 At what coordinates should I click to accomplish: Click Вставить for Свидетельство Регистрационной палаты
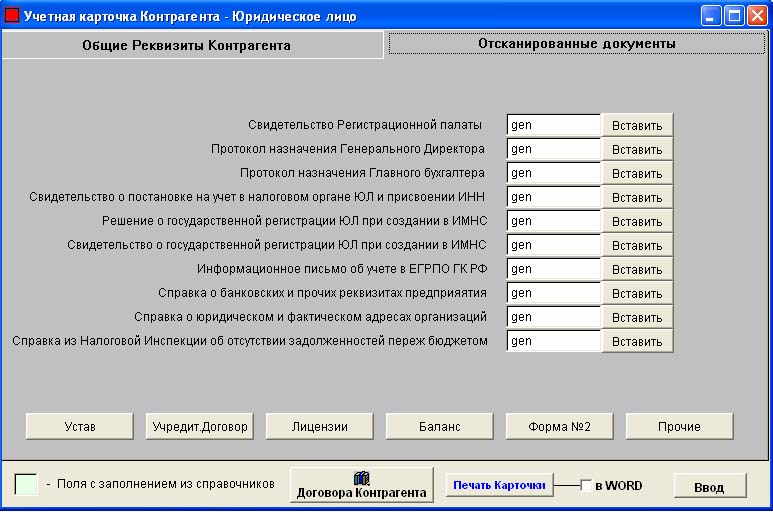(x=637, y=125)
